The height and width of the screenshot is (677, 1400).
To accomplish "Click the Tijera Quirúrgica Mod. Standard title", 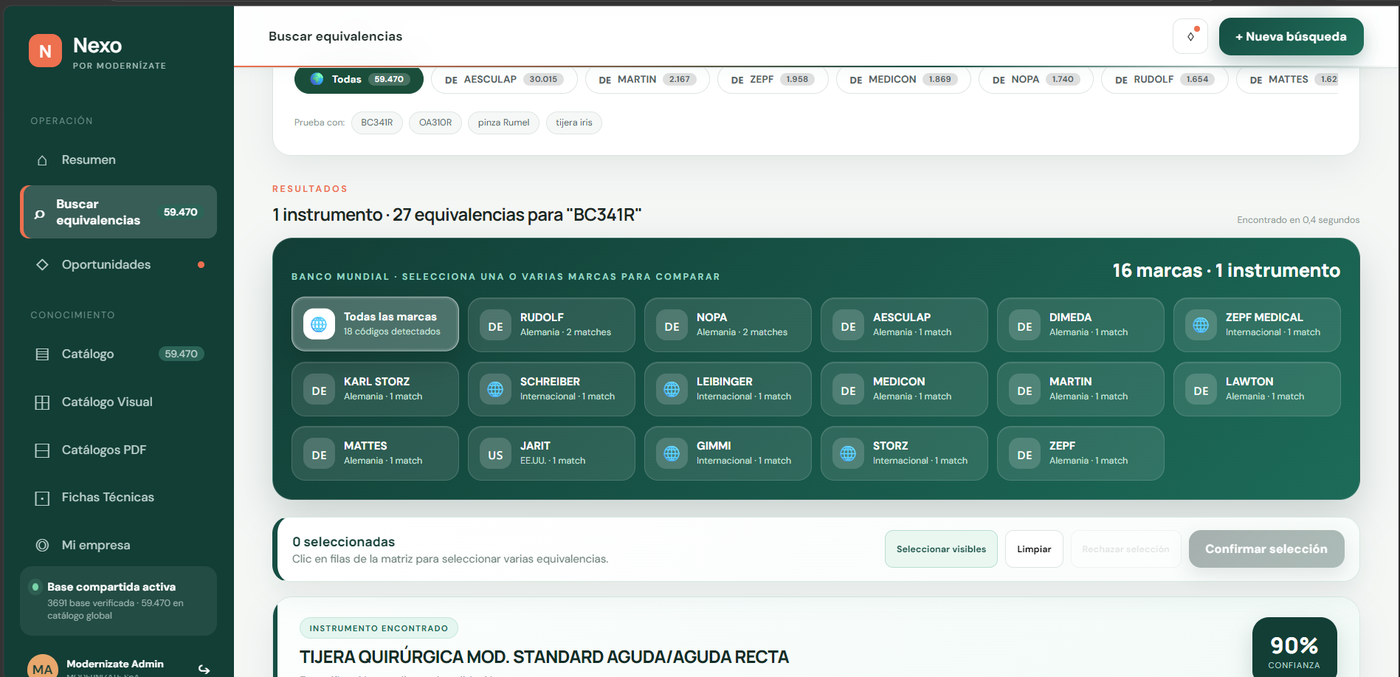I will coord(544,657).
